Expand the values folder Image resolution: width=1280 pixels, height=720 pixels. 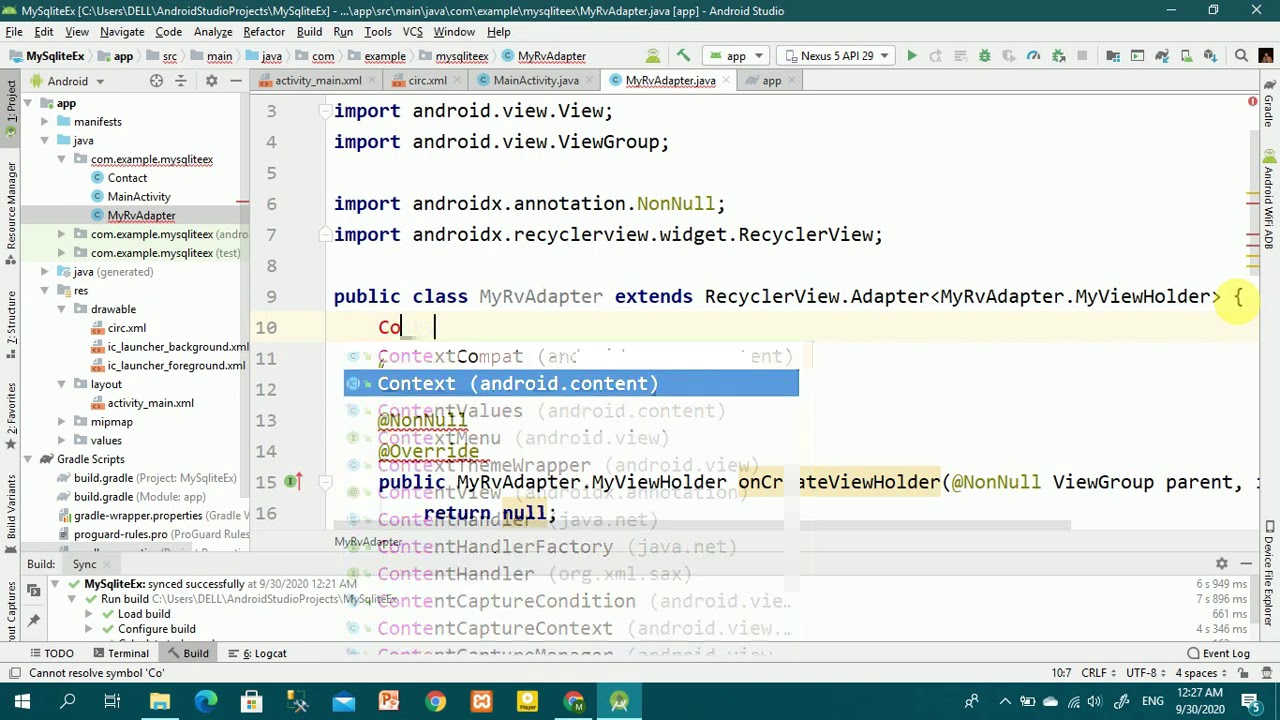[62, 441]
